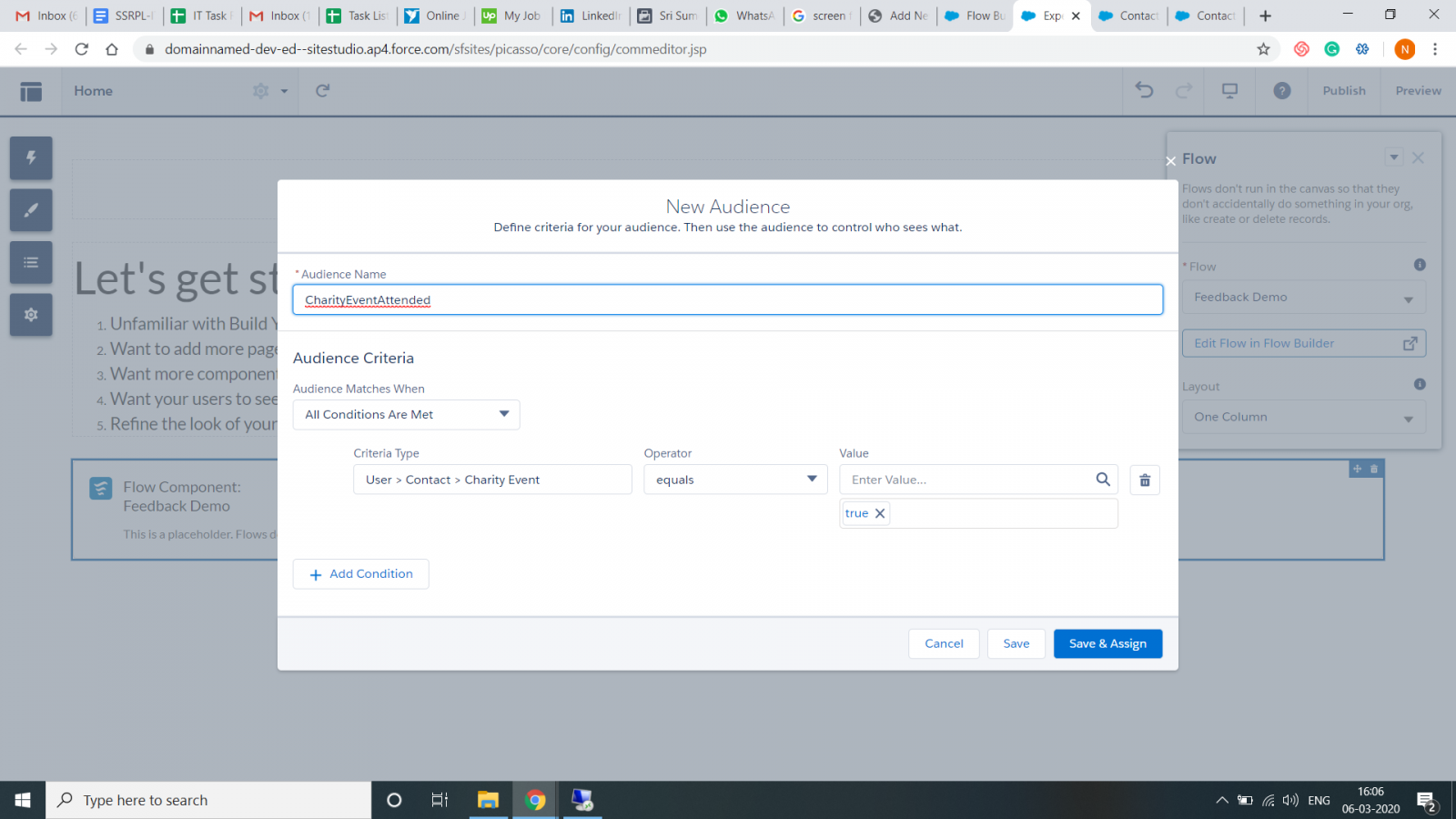Image resolution: width=1456 pixels, height=819 pixels.
Task: Open the Theme paintbrush panel
Action: pyautogui.click(x=30, y=210)
